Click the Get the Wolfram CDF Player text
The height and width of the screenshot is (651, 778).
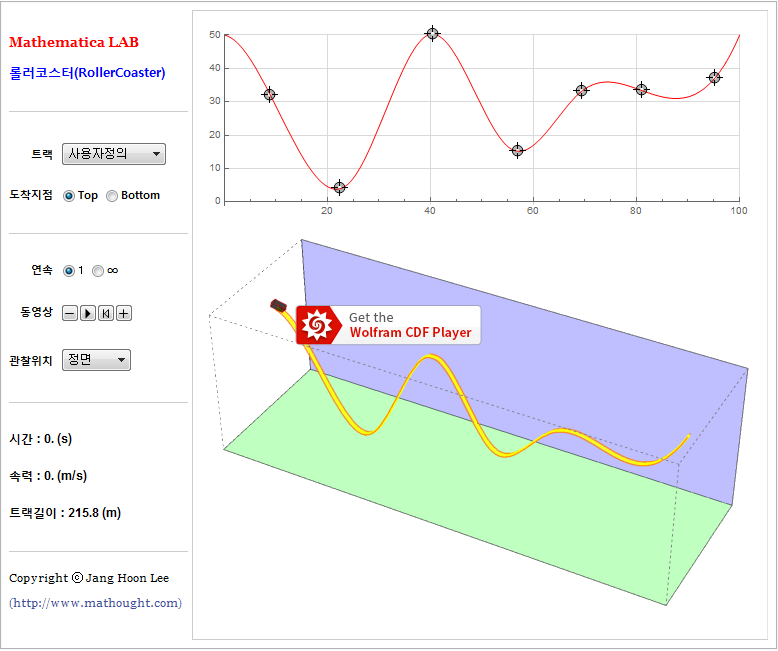[410, 326]
